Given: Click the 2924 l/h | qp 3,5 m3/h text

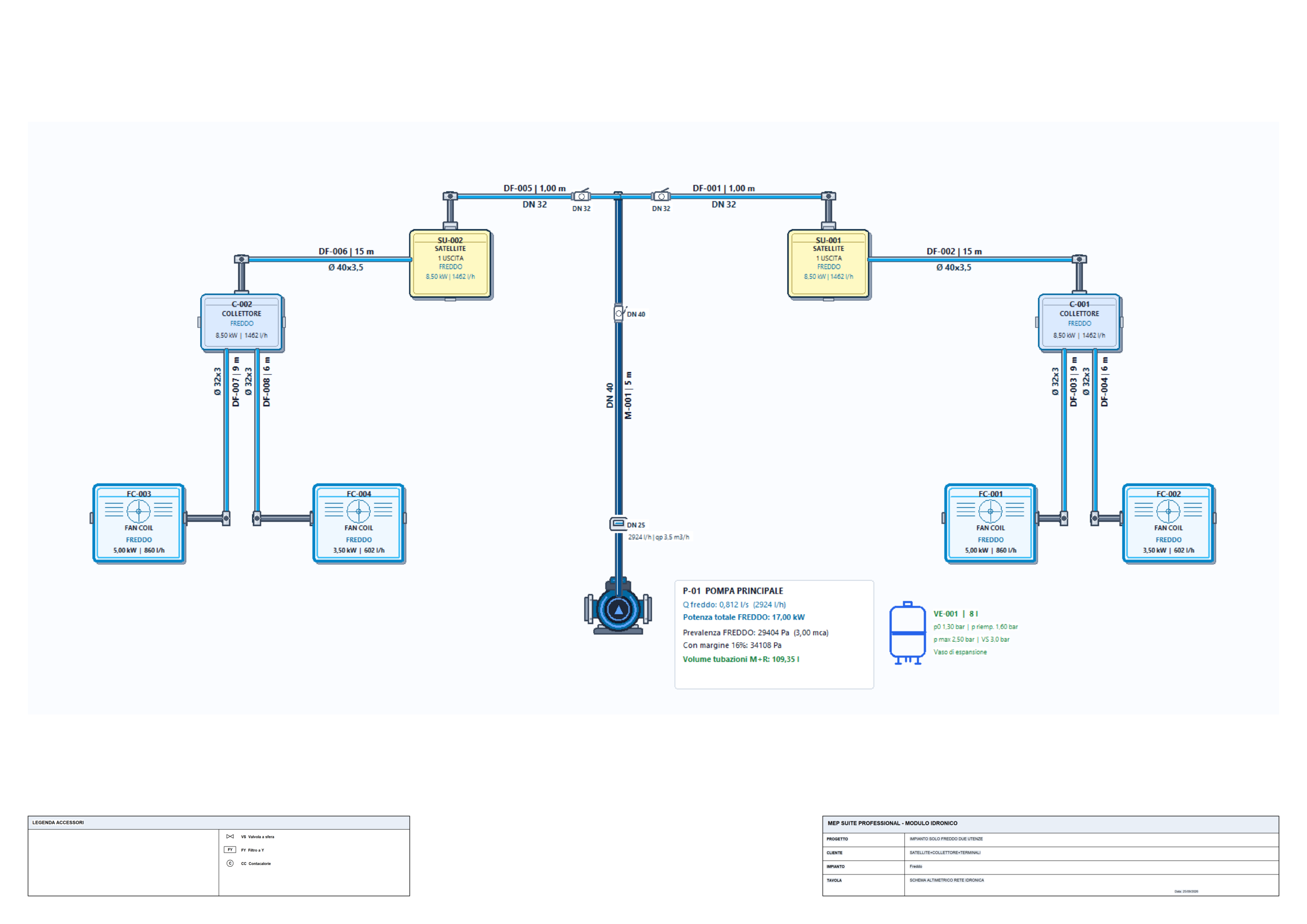Looking at the screenshot, I should 659,537.
